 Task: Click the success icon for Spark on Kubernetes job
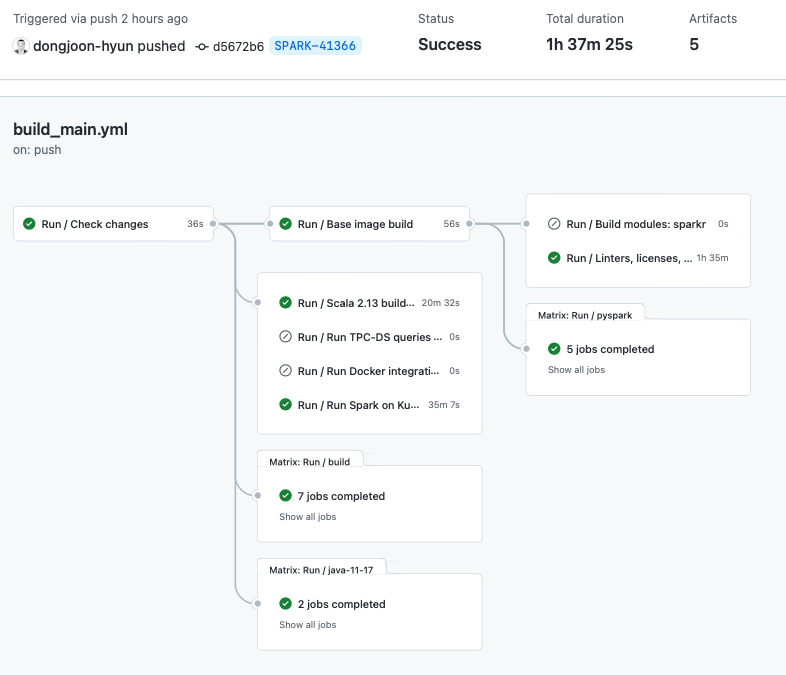click(286, 405)
